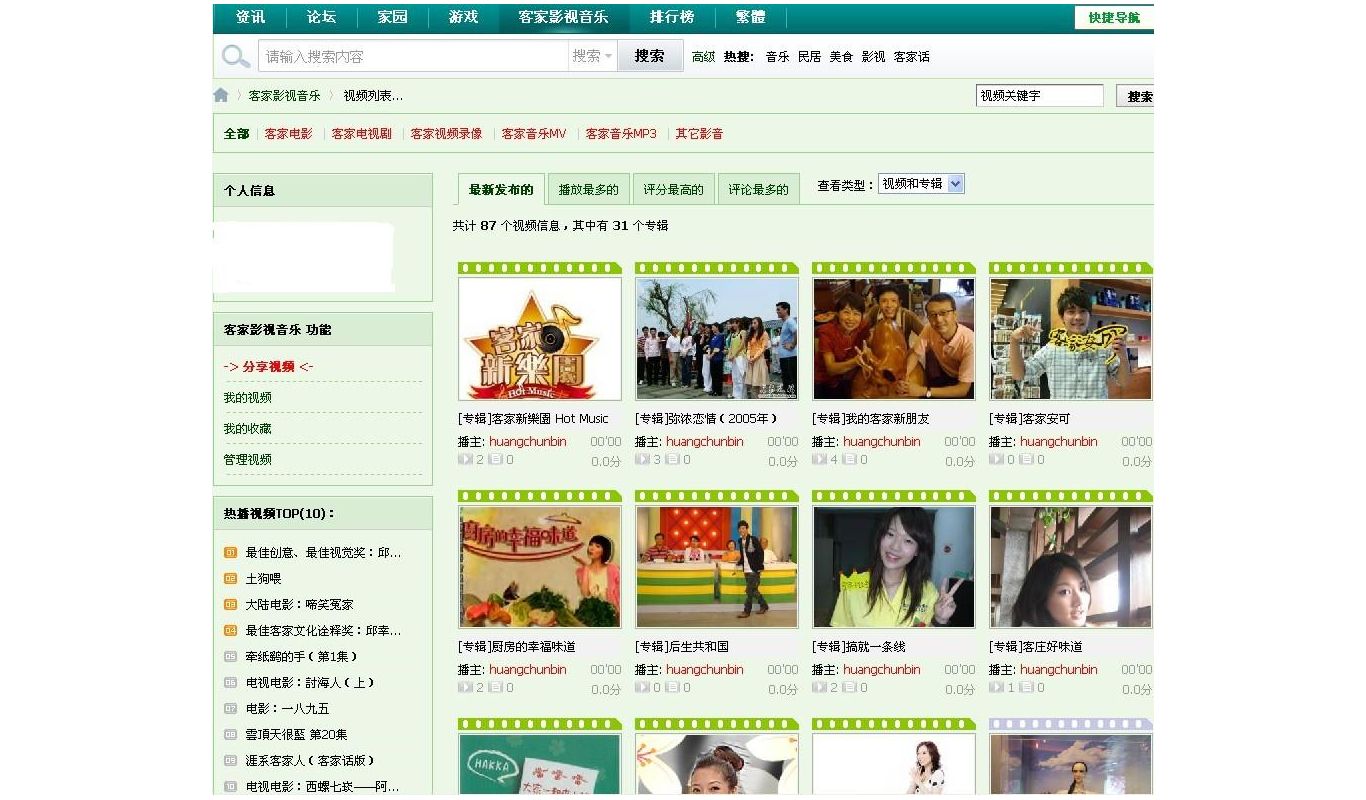Click play count icon under 我的客家新朋友
The image size is (1366, 800).
click(819, 459)
